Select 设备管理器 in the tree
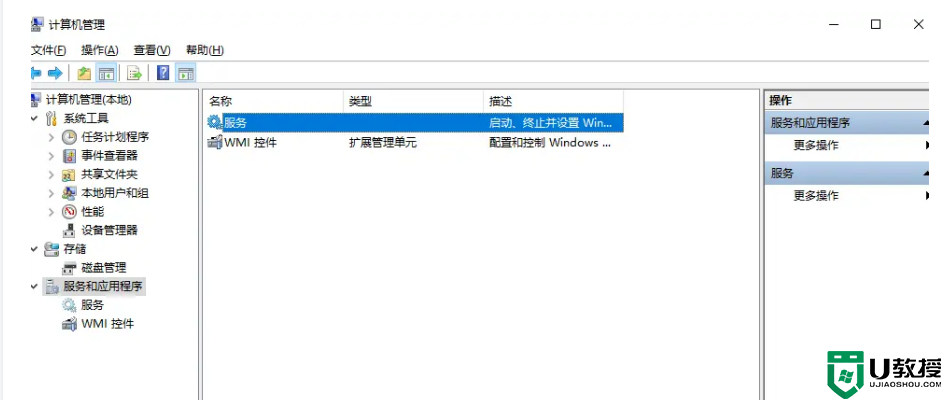Screen dimensions: 944x400 point(110,230)
